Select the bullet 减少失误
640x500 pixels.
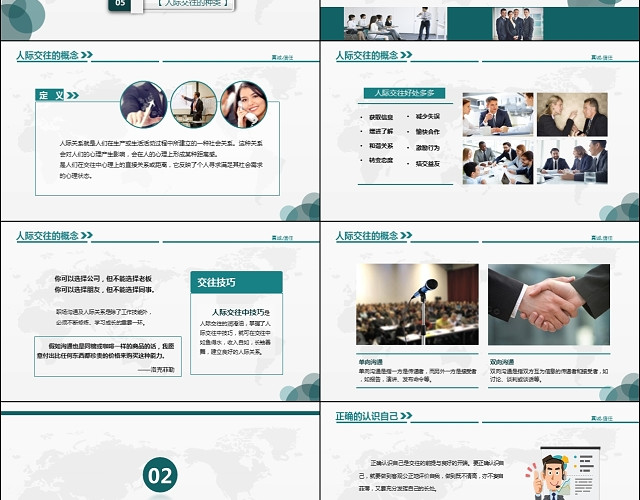[x=427, y=116]
